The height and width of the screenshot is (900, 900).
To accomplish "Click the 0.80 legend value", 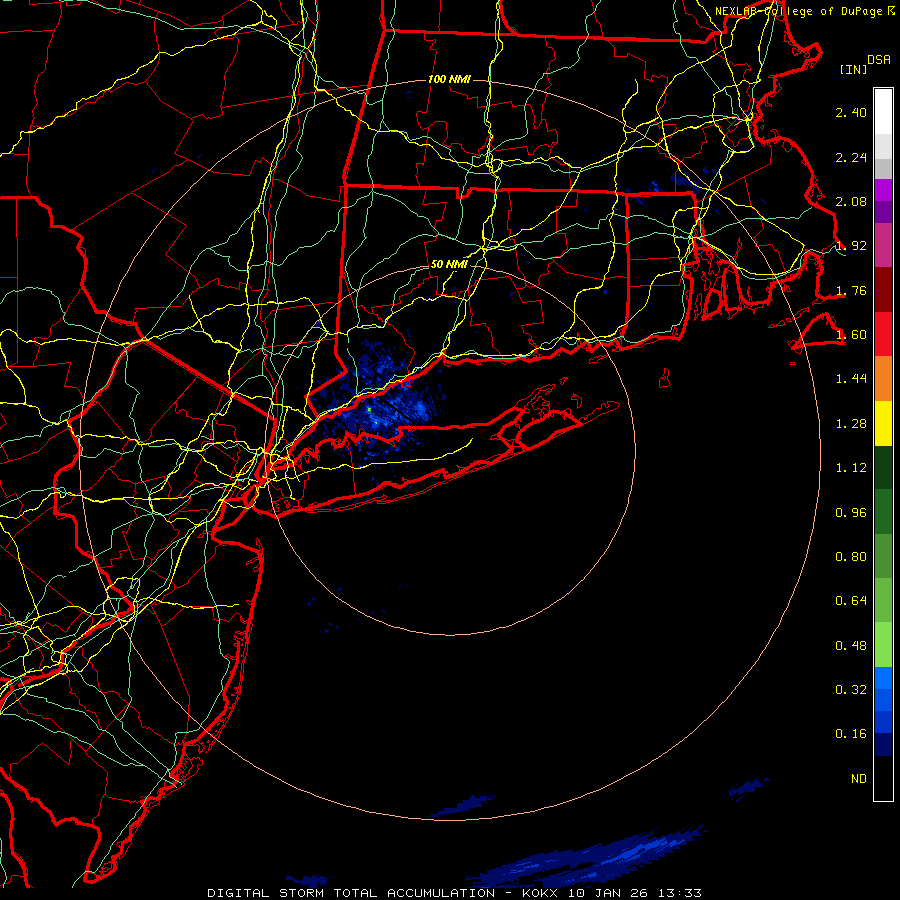I will (x=851, y=557).
